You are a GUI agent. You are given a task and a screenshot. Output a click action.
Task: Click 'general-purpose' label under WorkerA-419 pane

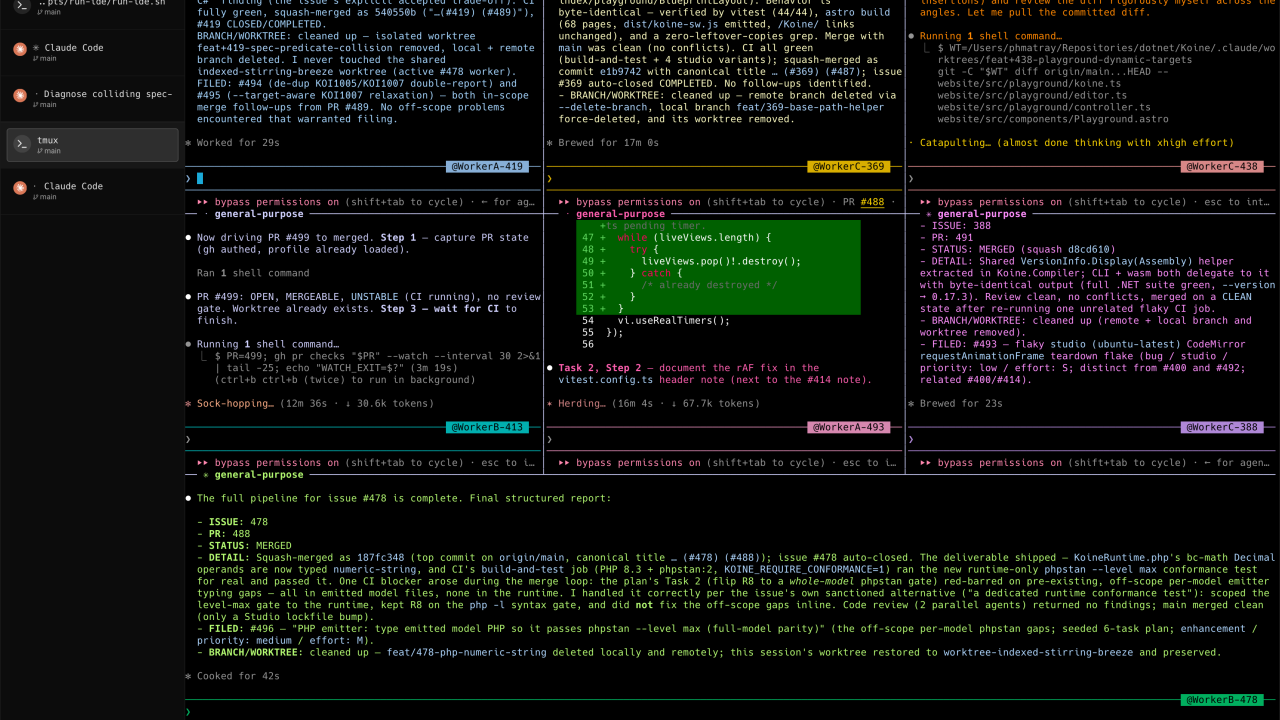coord(261,214)
